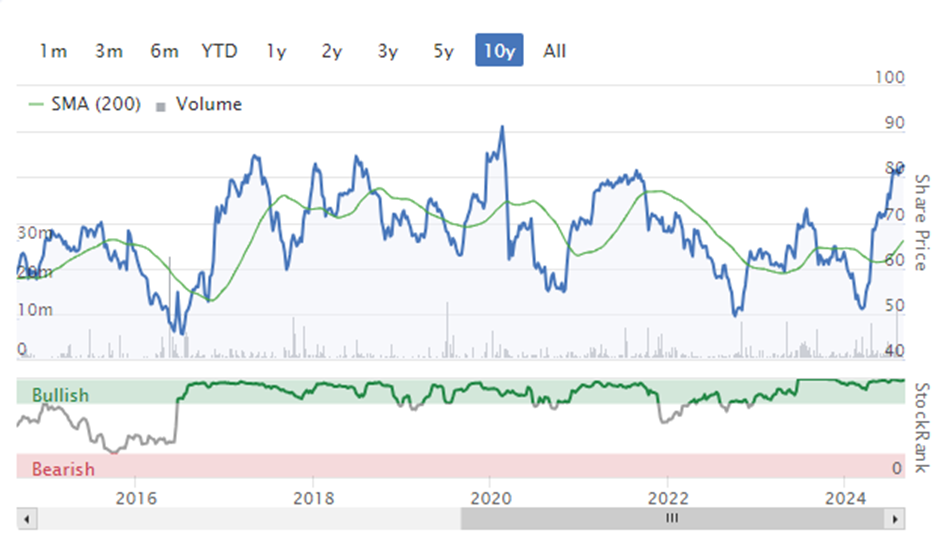Select the 1y time range
This screenshot has width=940, height=539.
[276, 51]
